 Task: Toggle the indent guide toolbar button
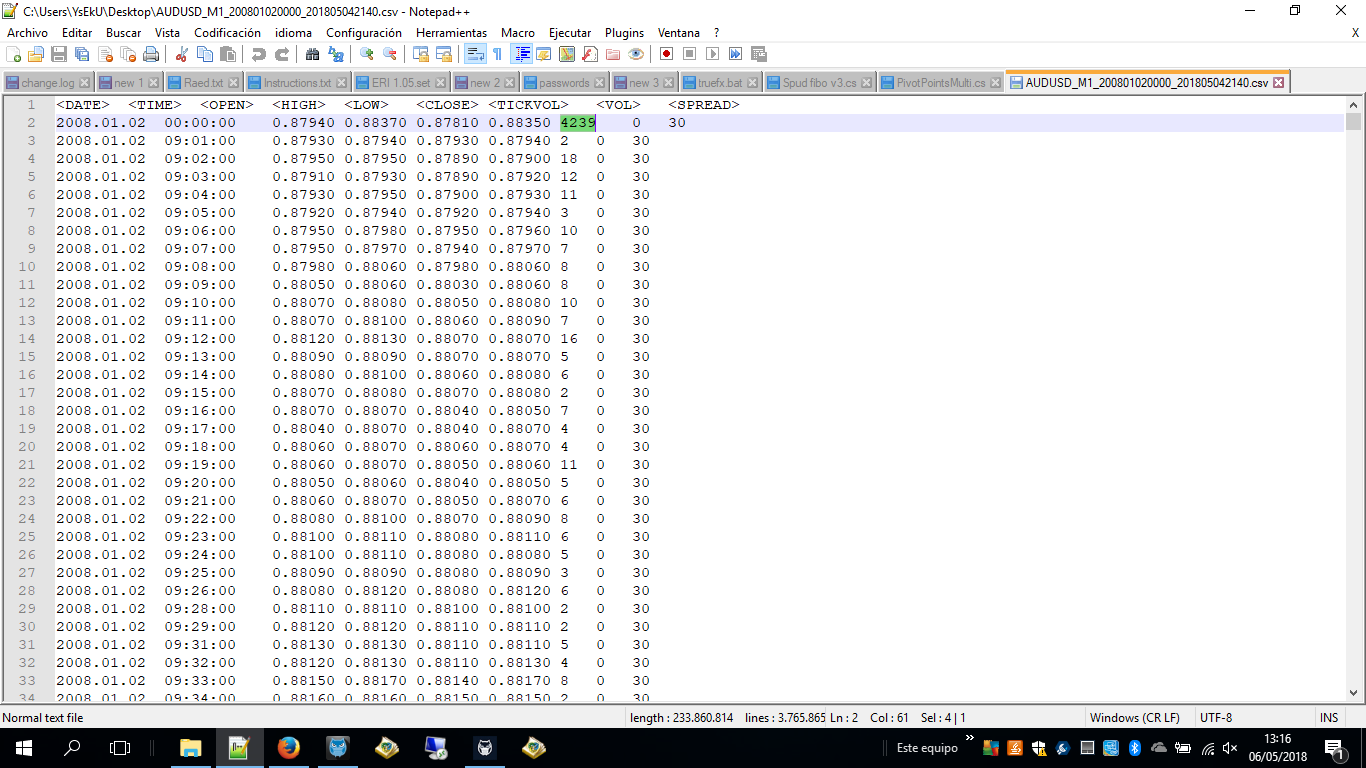(521, 54)
